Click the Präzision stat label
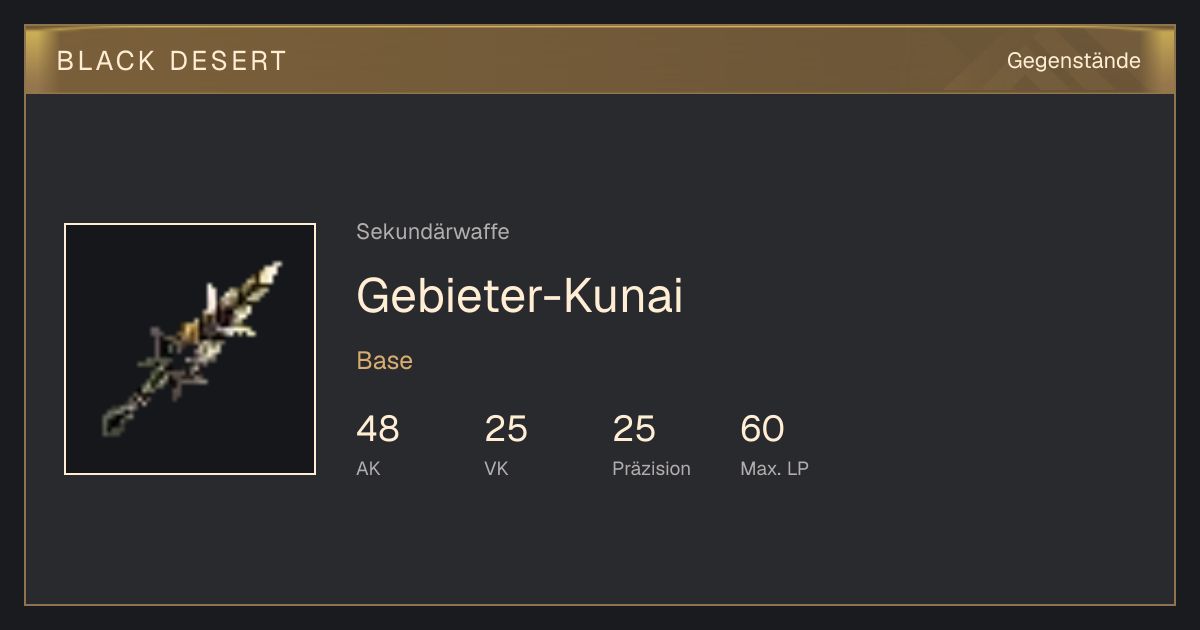This screenshot has height=630, width=1200. [652, 468]
